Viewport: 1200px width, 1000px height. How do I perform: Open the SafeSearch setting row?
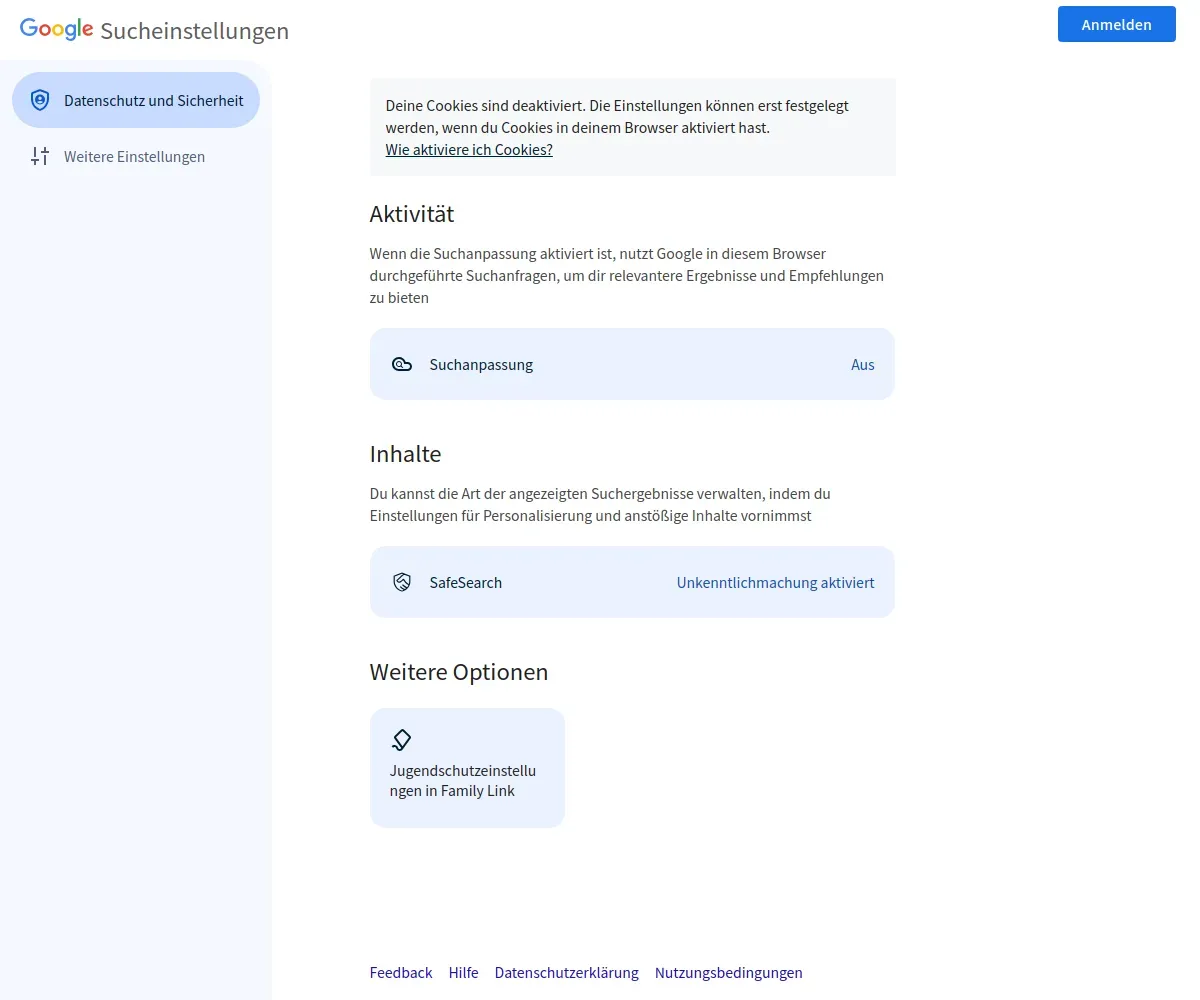(632, 582)
